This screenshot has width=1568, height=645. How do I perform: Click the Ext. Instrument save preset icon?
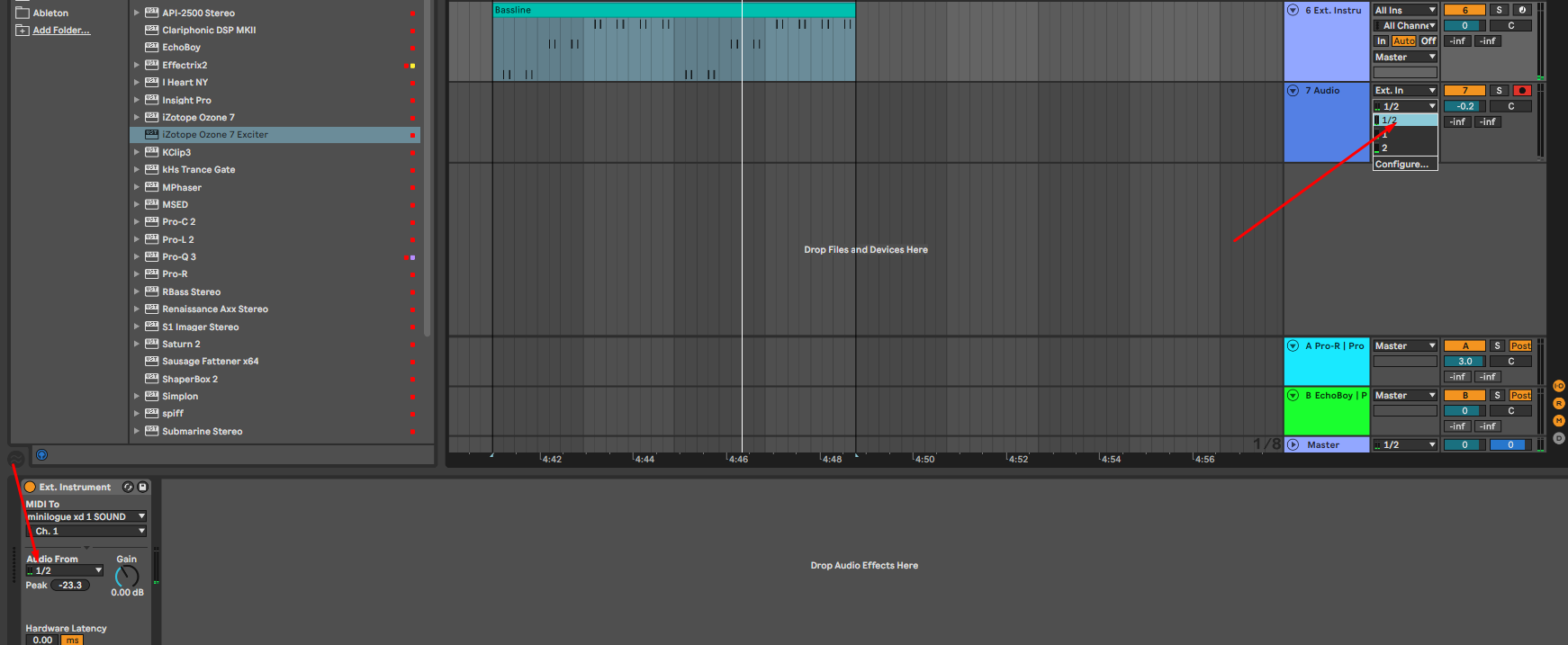click(x=142, y=488)
